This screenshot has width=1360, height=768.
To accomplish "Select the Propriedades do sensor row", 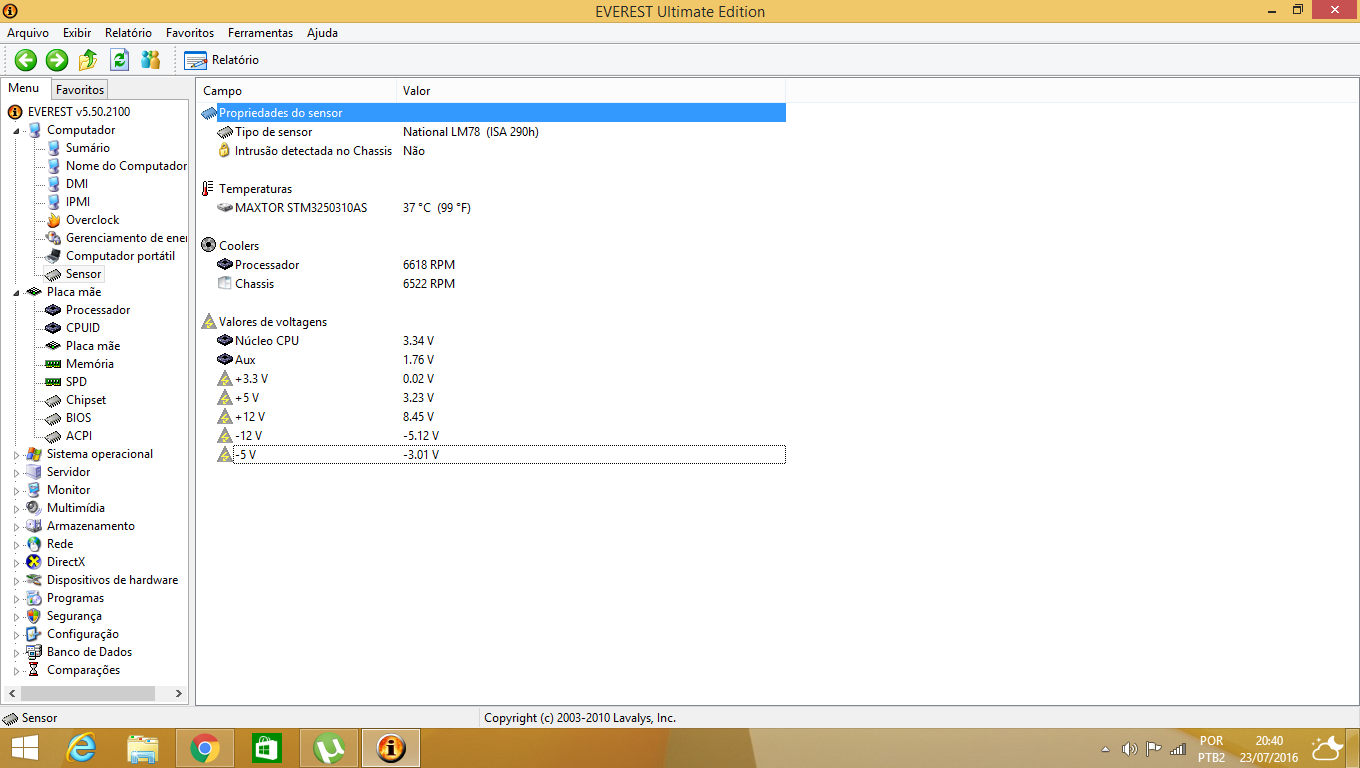I will [493, 113].
